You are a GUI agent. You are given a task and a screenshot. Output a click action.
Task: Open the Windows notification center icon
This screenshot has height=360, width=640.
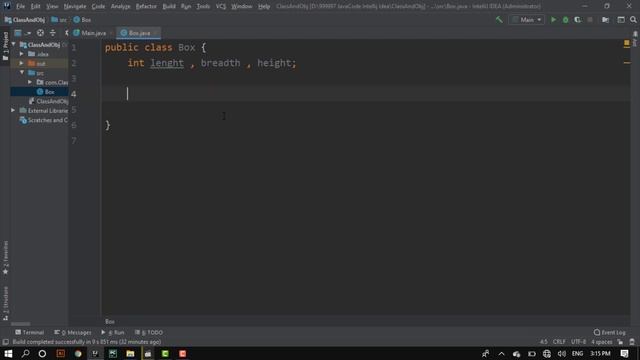click(624, 353)
